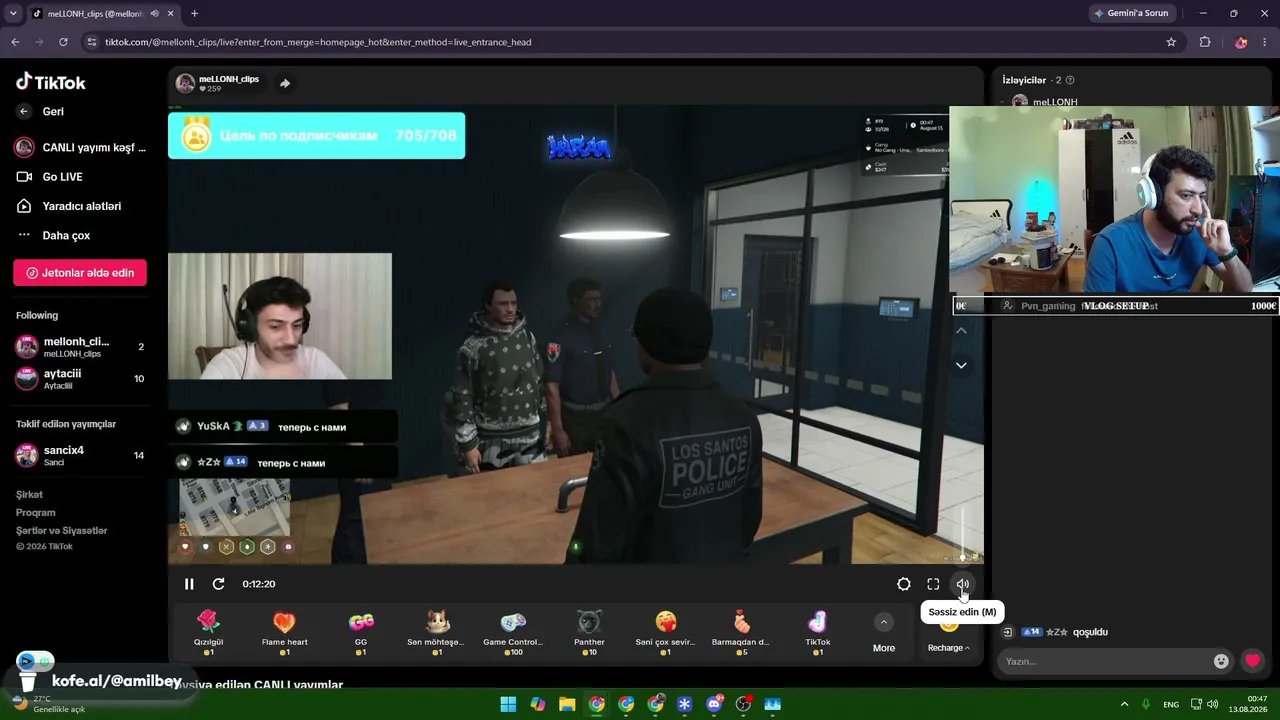Open the meLLONH_clips streamer profile avatar

pos(185,83)
